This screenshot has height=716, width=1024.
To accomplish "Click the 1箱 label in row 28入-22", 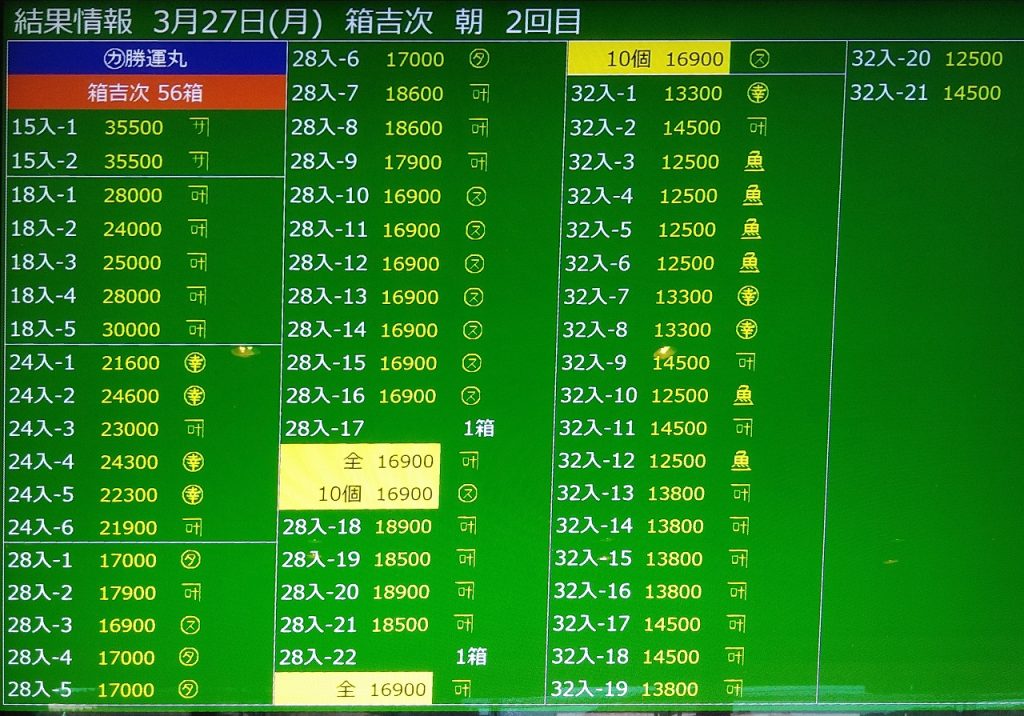I will [471, 656].
